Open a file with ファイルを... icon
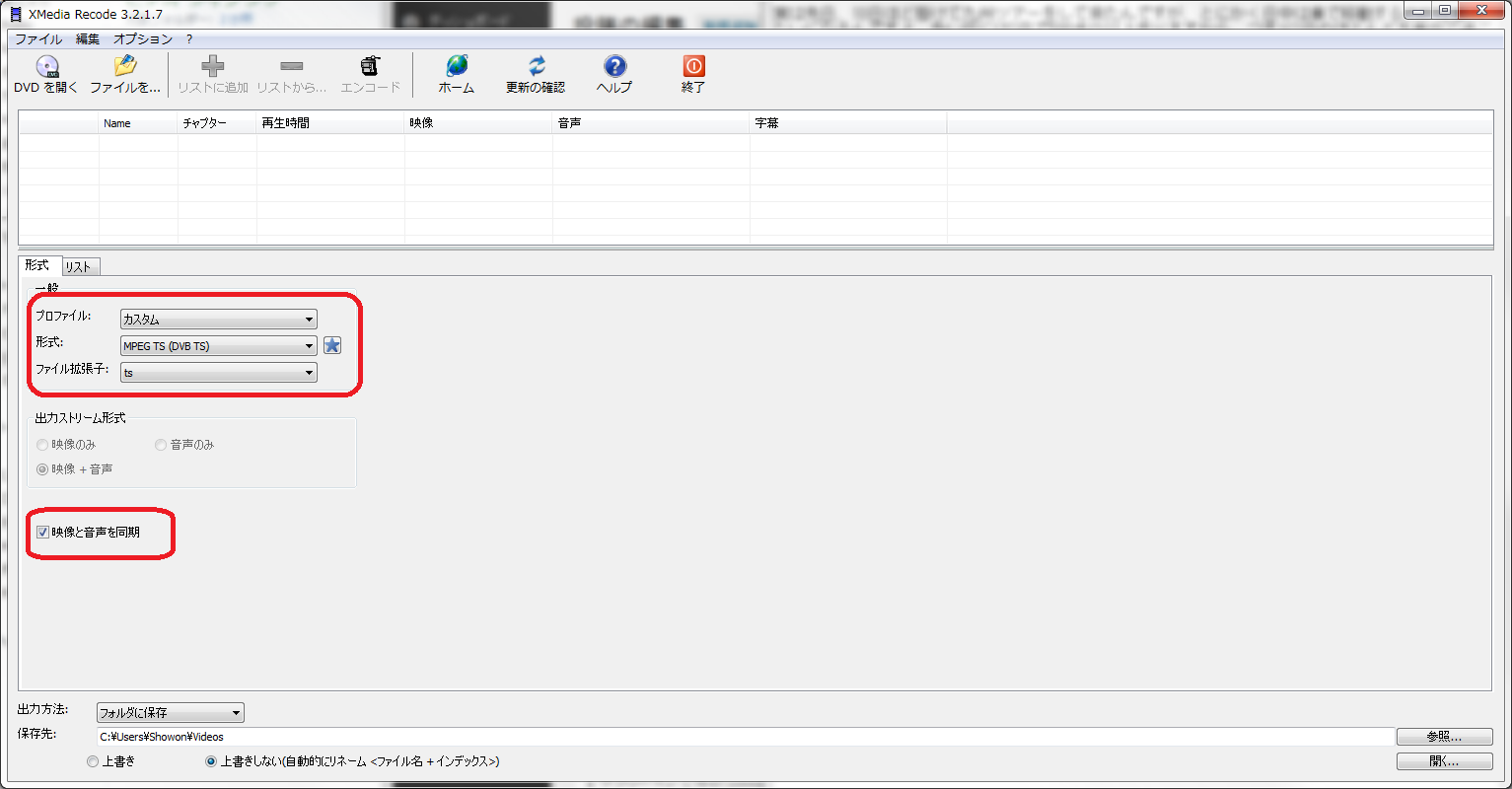 (124, 66)
